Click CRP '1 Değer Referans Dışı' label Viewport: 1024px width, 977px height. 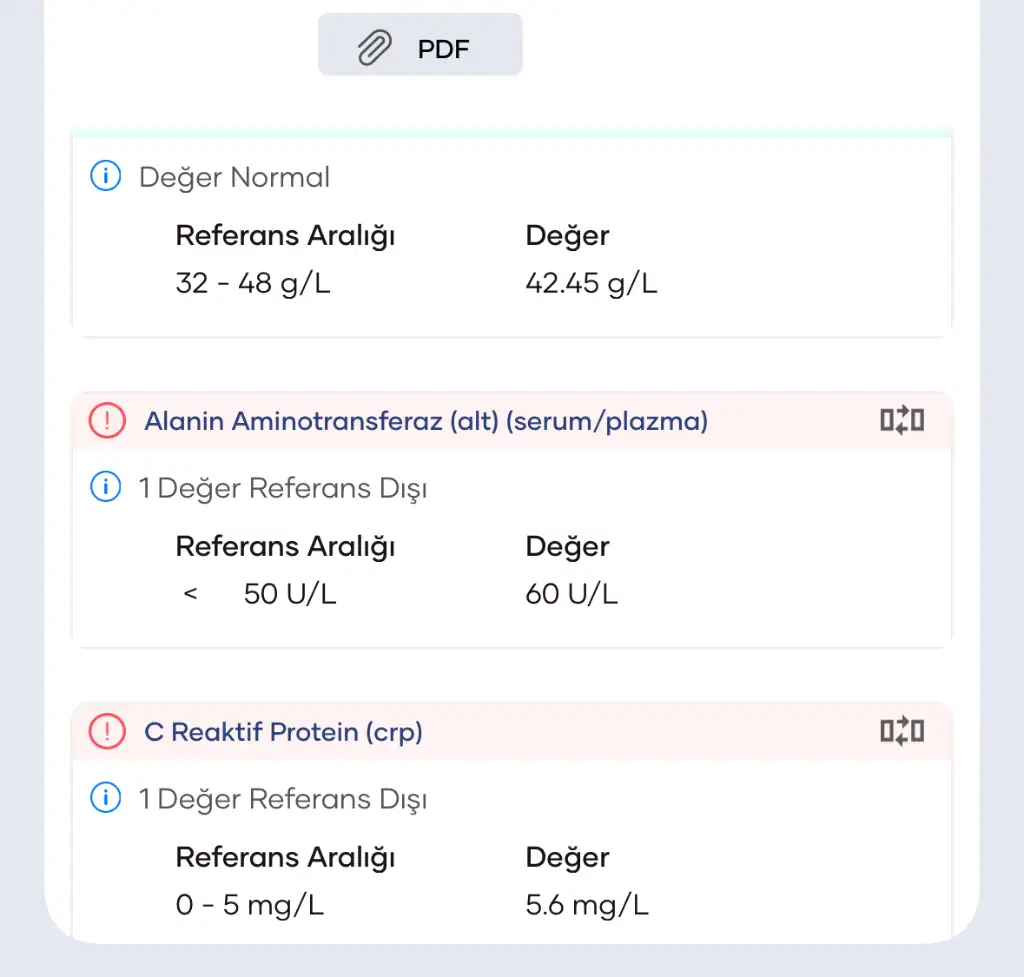[x=283, y=799]
